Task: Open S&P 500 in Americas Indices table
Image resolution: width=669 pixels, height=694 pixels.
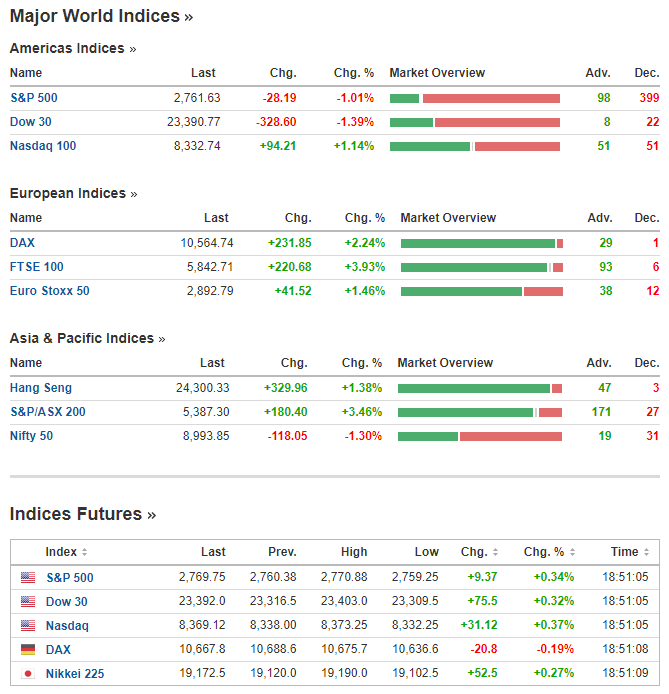Action: [x=34, y=98]
